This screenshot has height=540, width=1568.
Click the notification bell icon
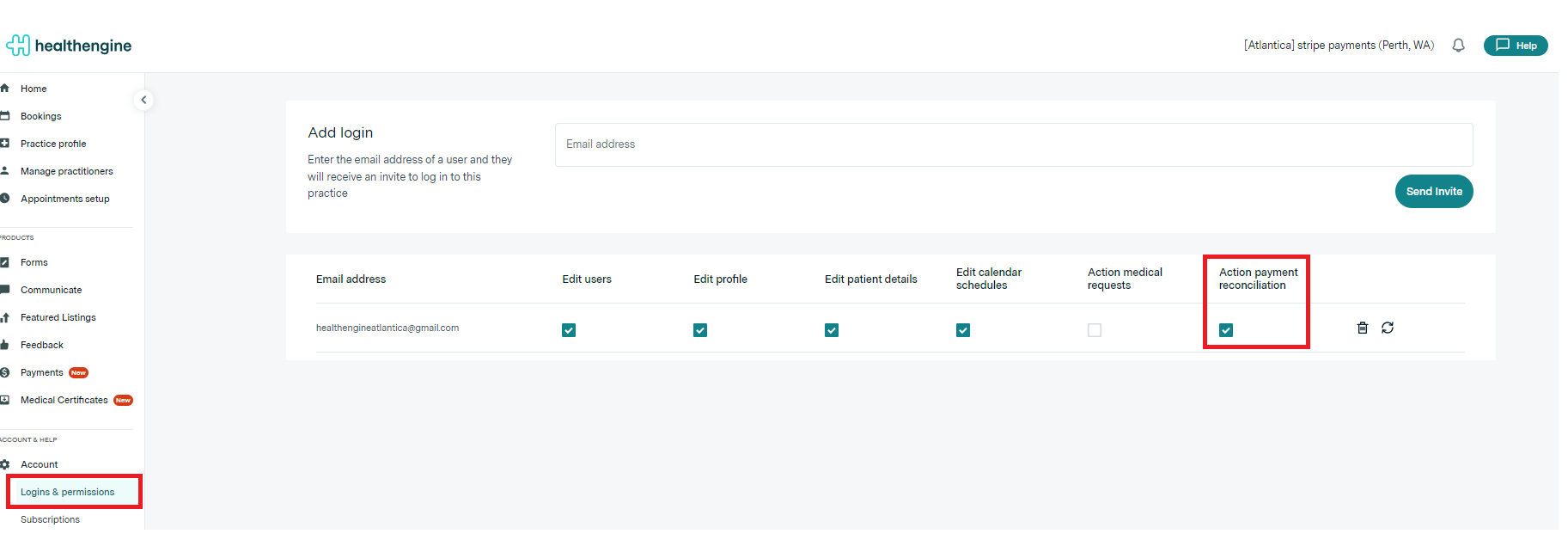(x=1458, y=46)
